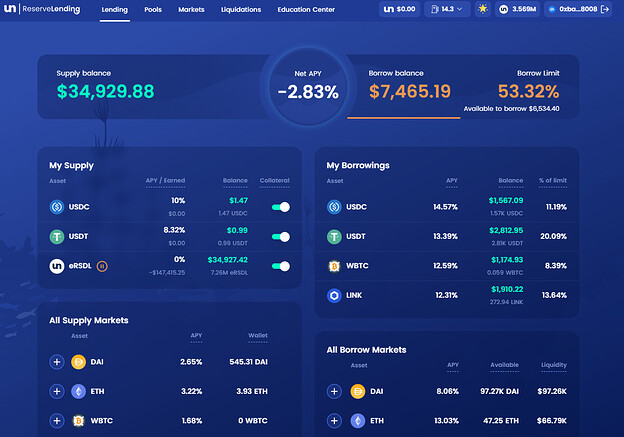Click plus button for ETH borrow market
The height and width of the screenshot is (437, 624).
[x=334, y=421]
